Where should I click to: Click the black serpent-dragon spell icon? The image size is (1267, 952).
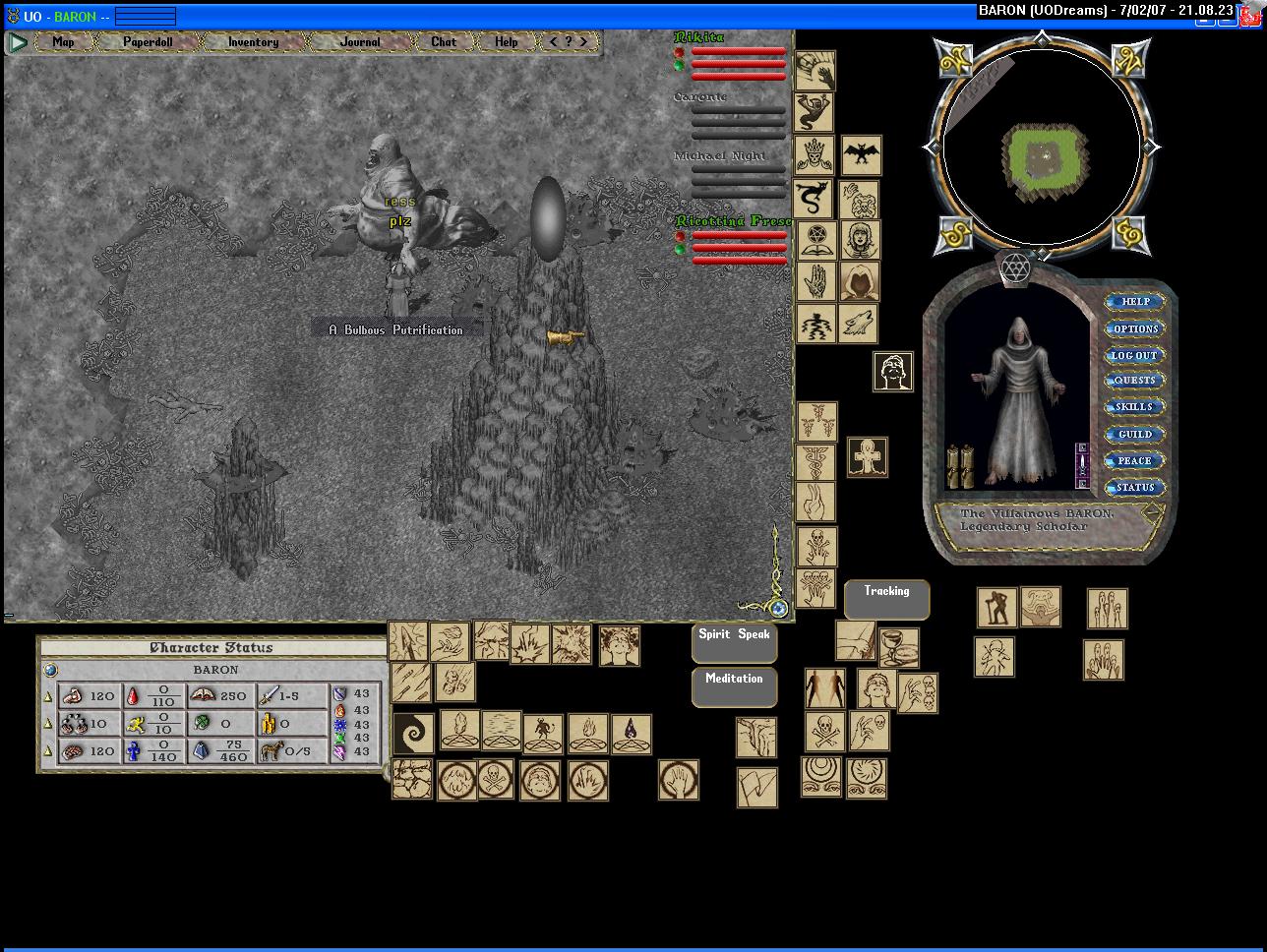(x=814, y=198)
